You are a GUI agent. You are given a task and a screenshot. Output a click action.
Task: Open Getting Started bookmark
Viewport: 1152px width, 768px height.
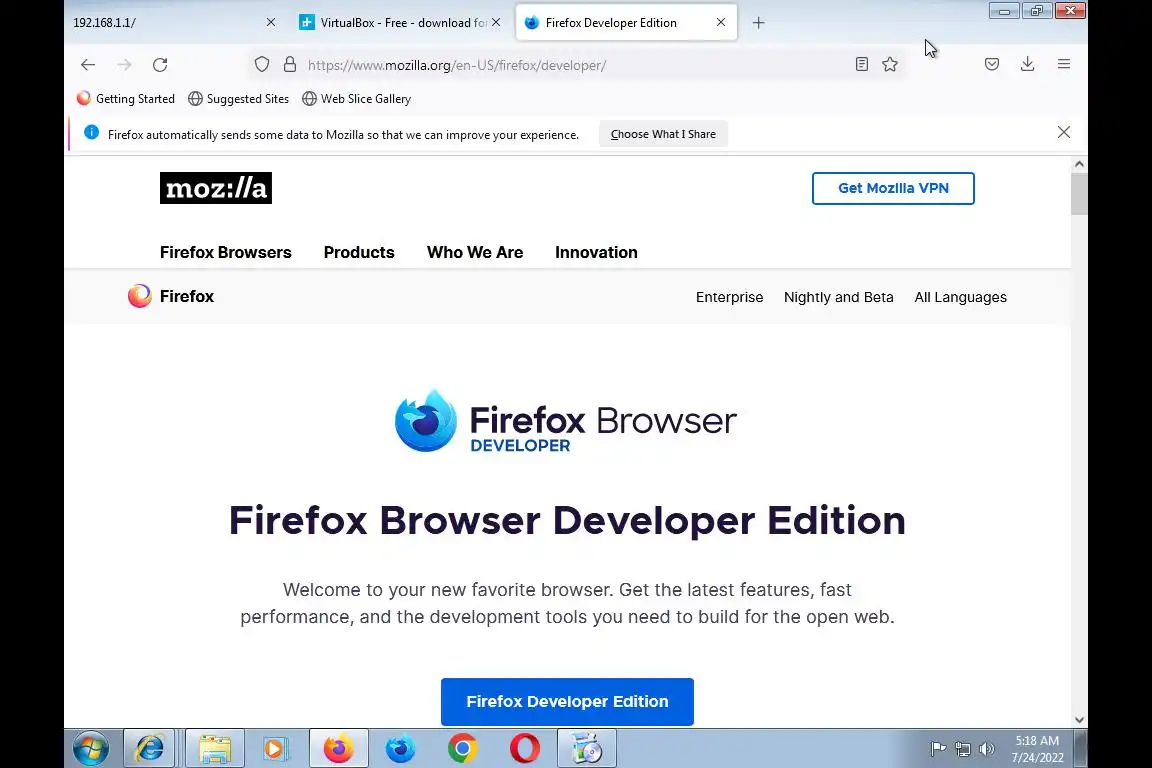click(126, 98)
